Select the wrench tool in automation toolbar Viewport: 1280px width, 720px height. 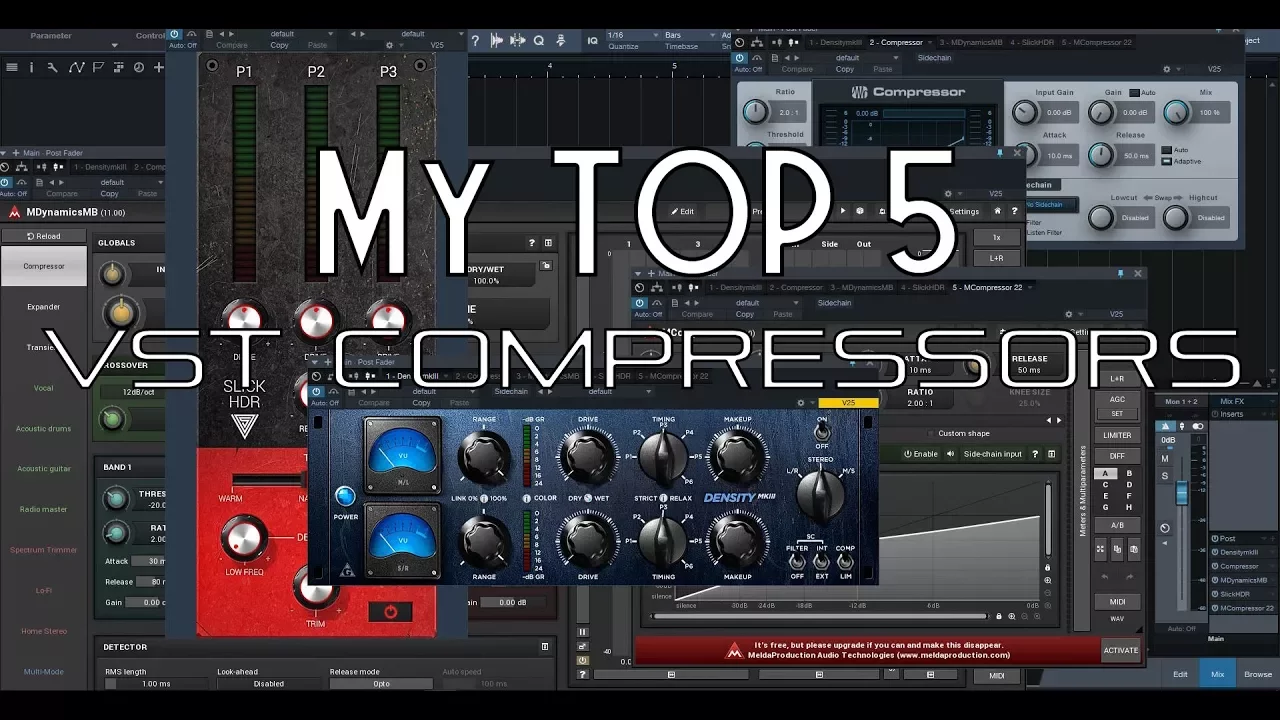tap(53, 67)
